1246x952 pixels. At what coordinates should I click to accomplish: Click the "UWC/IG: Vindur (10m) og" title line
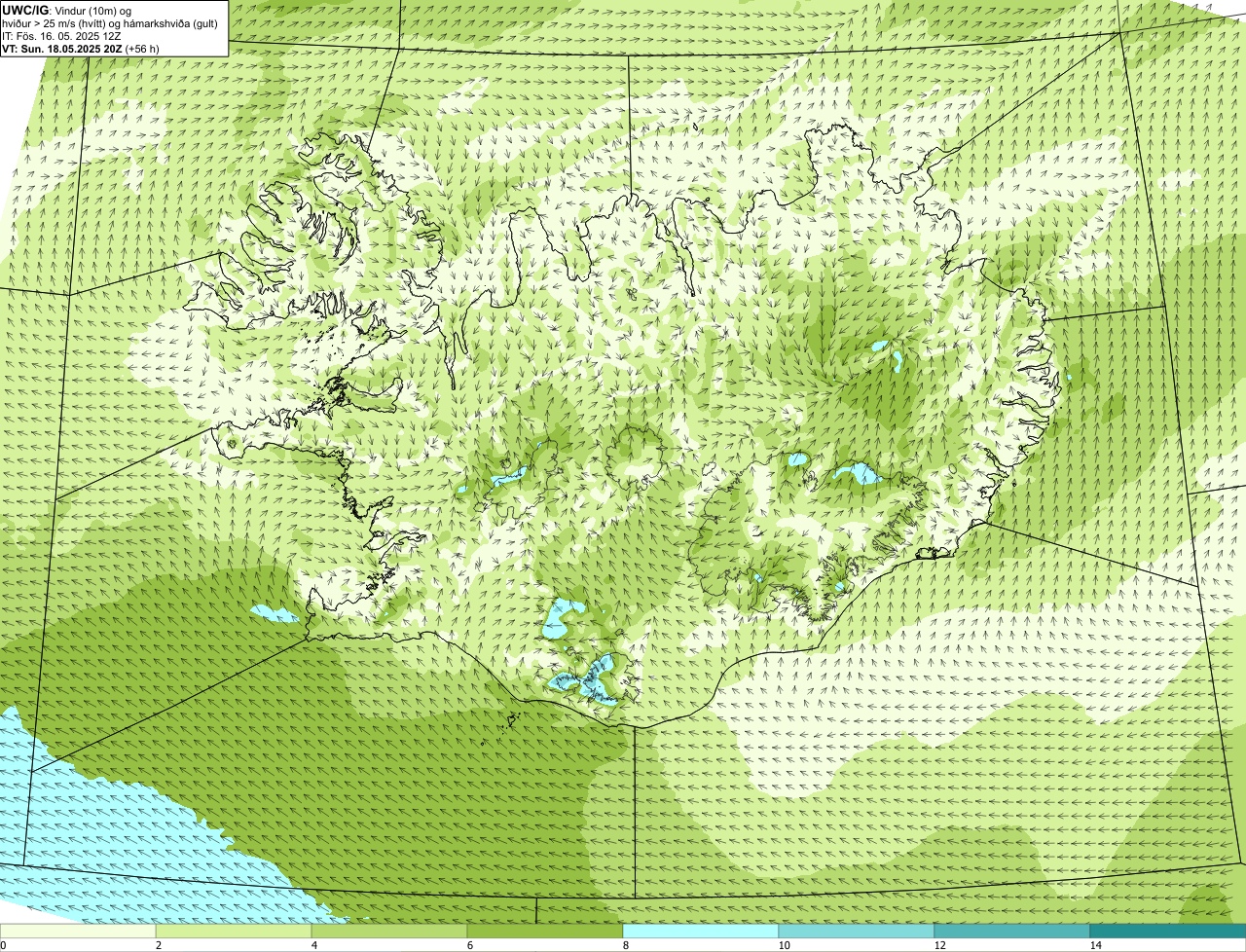click(x=67, y=11)
